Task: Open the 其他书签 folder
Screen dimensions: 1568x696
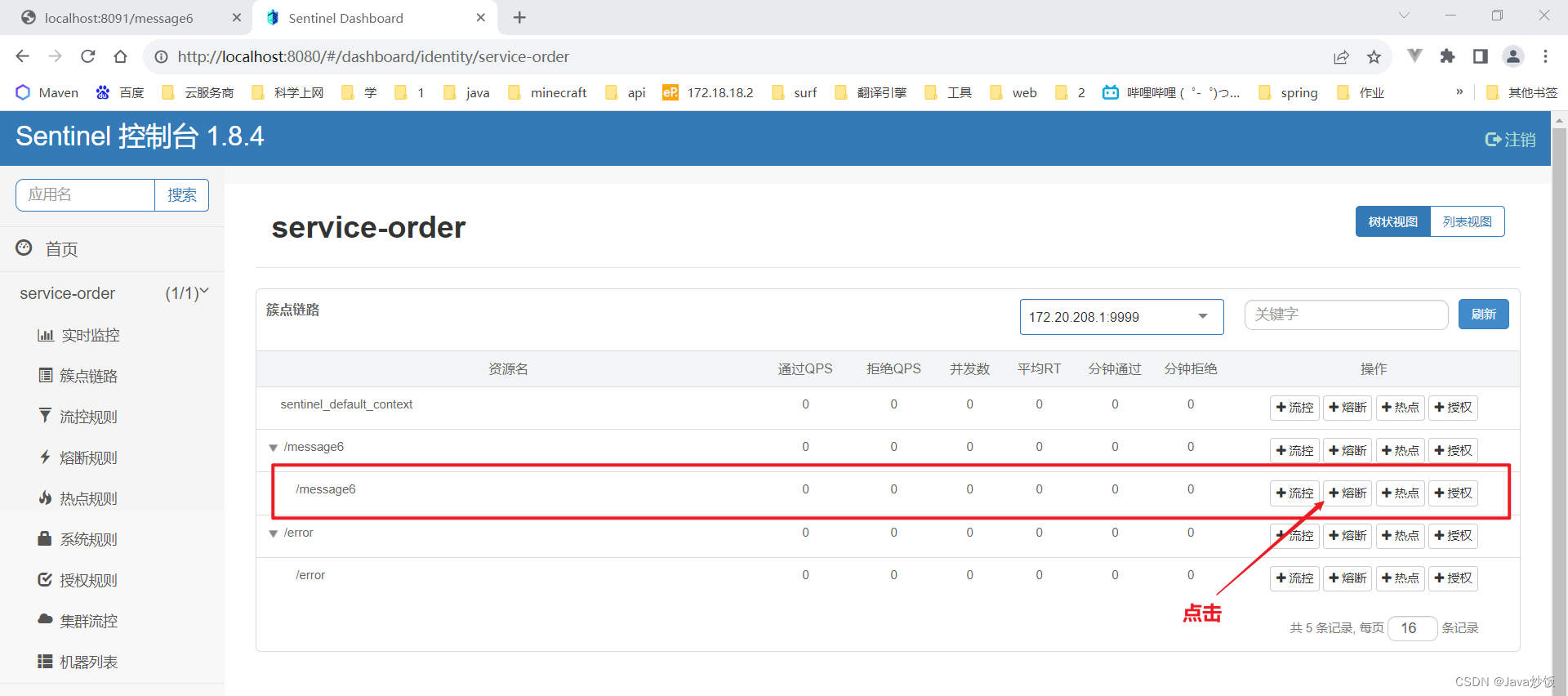Action: tap(1521, 92)
